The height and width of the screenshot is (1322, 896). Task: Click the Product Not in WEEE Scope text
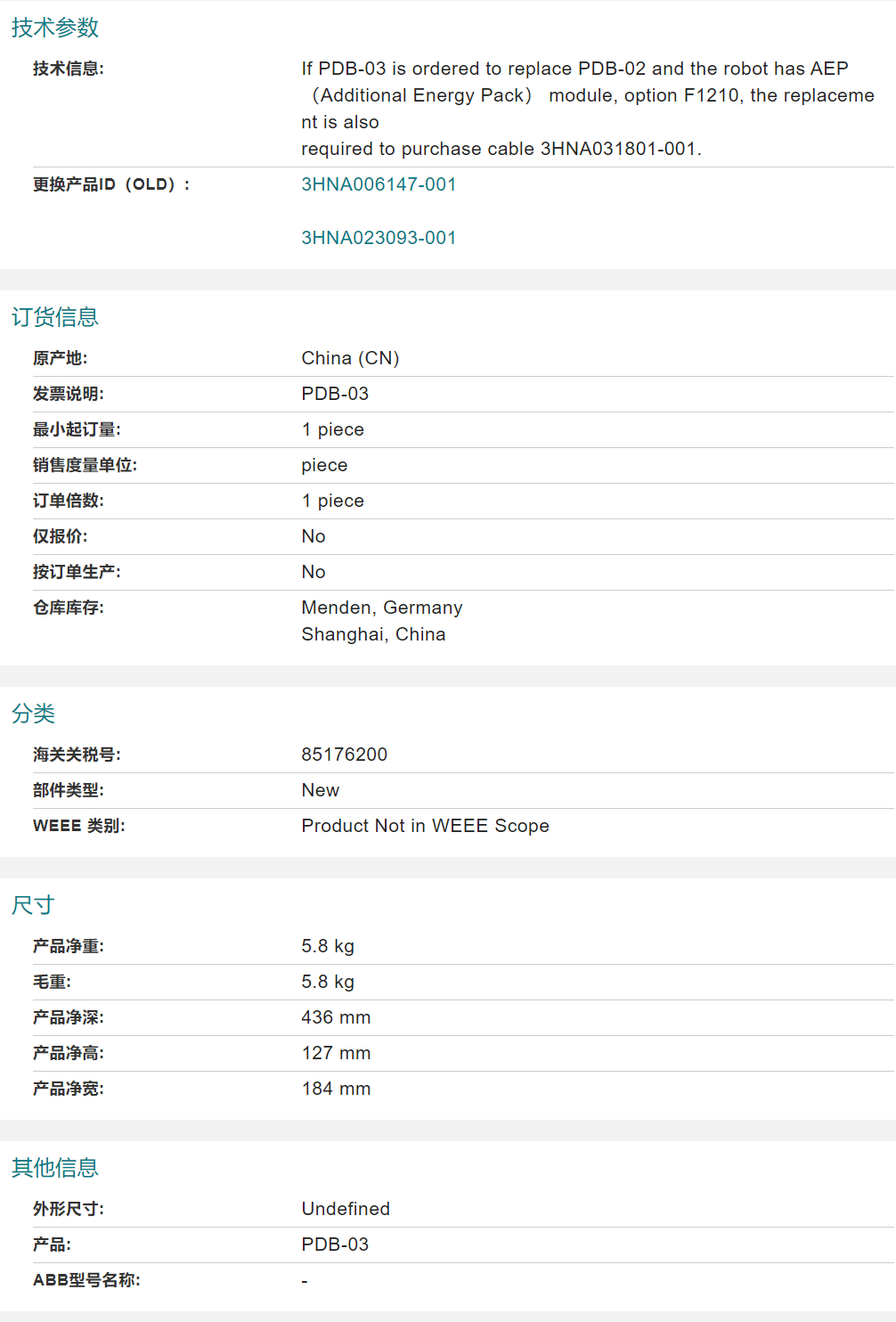tap(425, 826)
